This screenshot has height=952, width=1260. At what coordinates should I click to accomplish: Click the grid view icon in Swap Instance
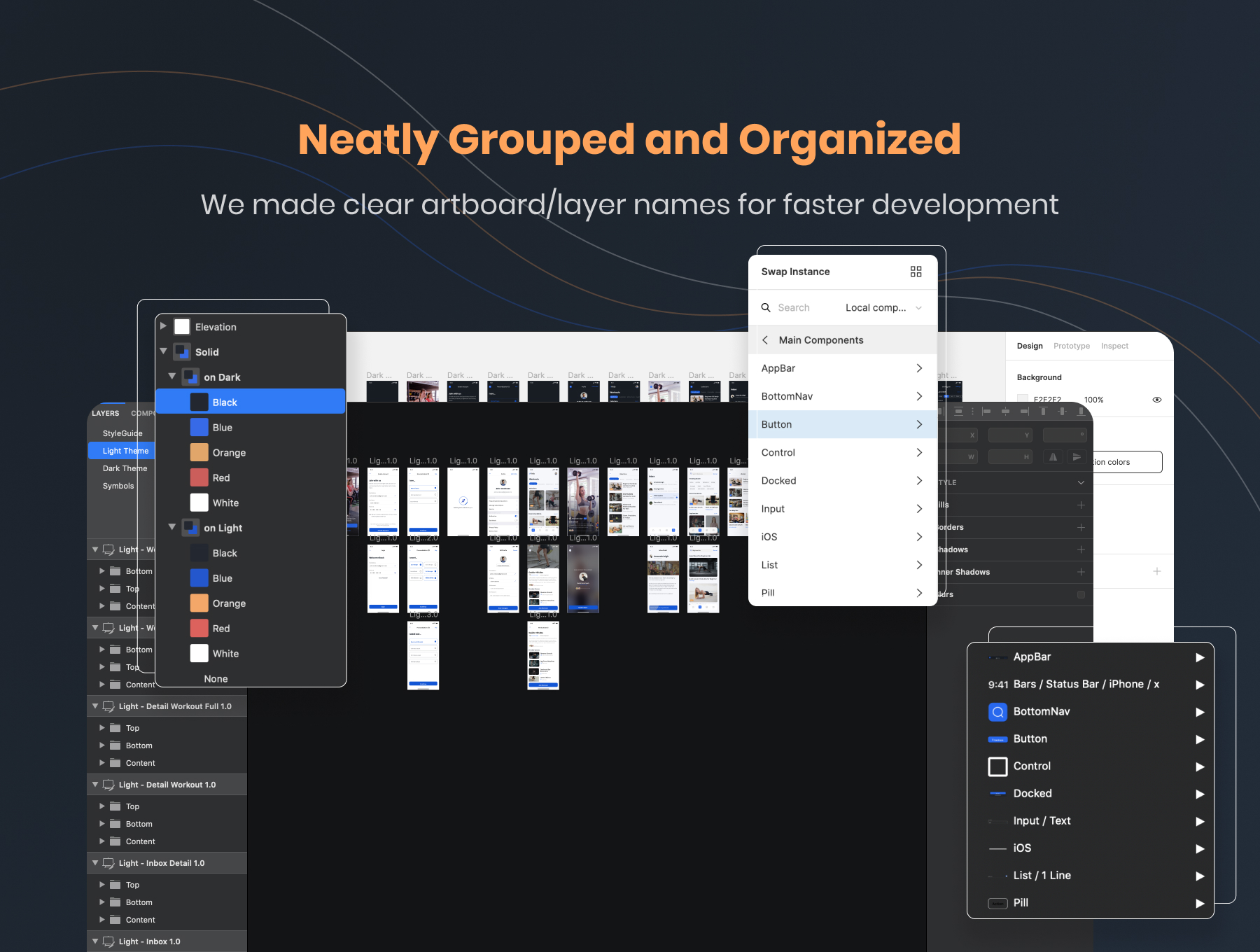point(916,272)
